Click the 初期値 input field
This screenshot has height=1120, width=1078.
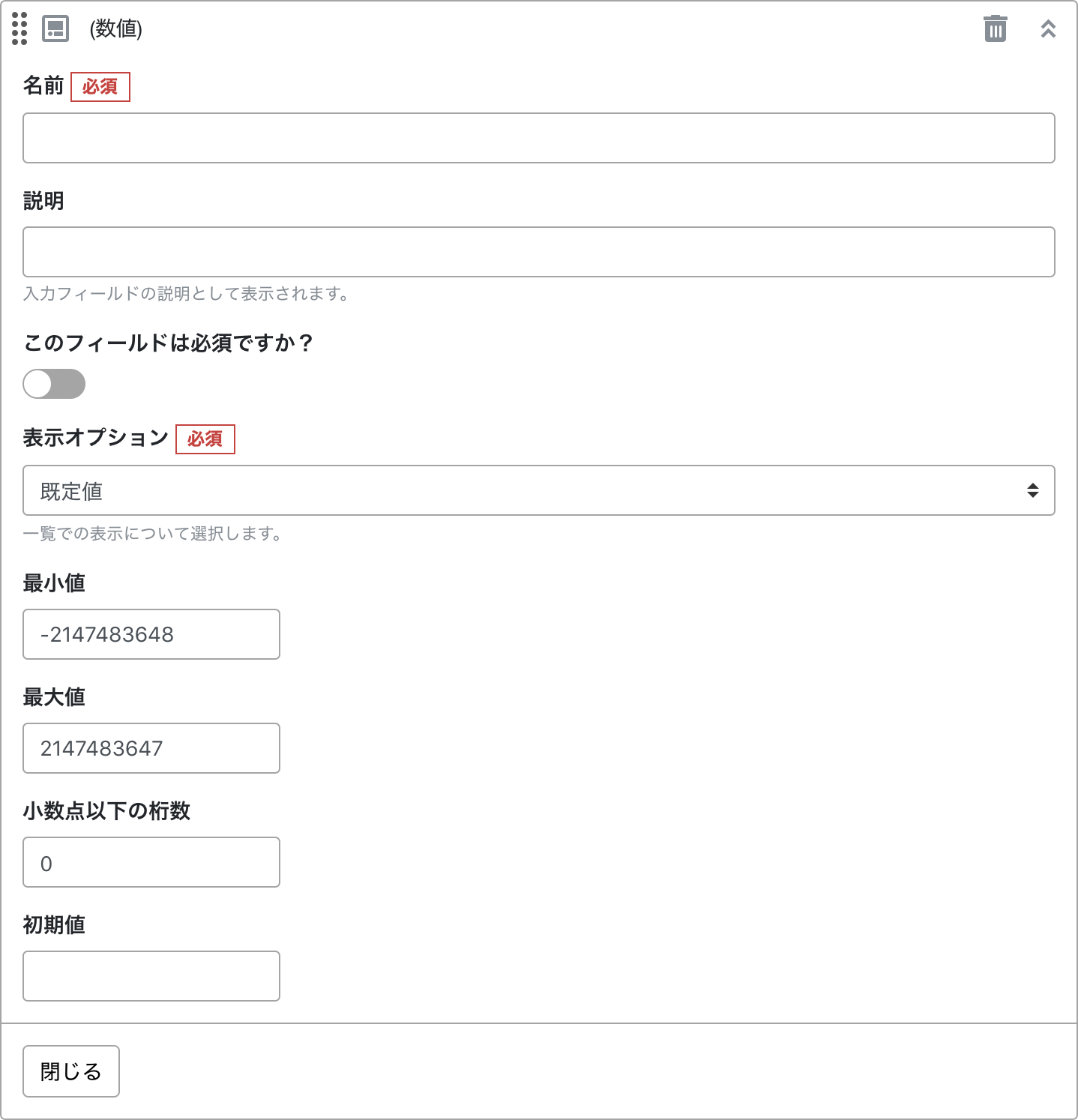tap(151, 976)
